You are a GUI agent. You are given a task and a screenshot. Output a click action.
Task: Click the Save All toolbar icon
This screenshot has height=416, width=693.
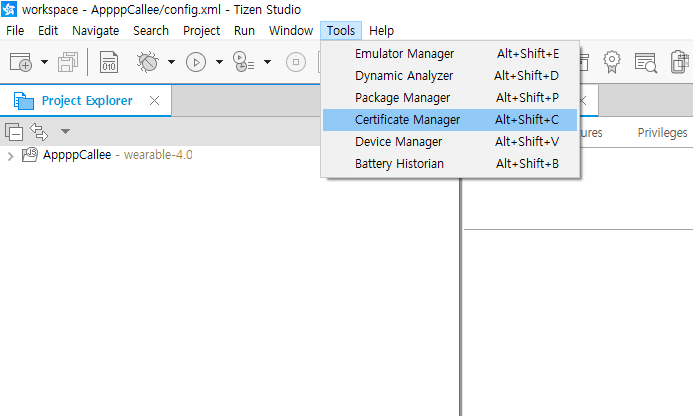click(68, 62)
